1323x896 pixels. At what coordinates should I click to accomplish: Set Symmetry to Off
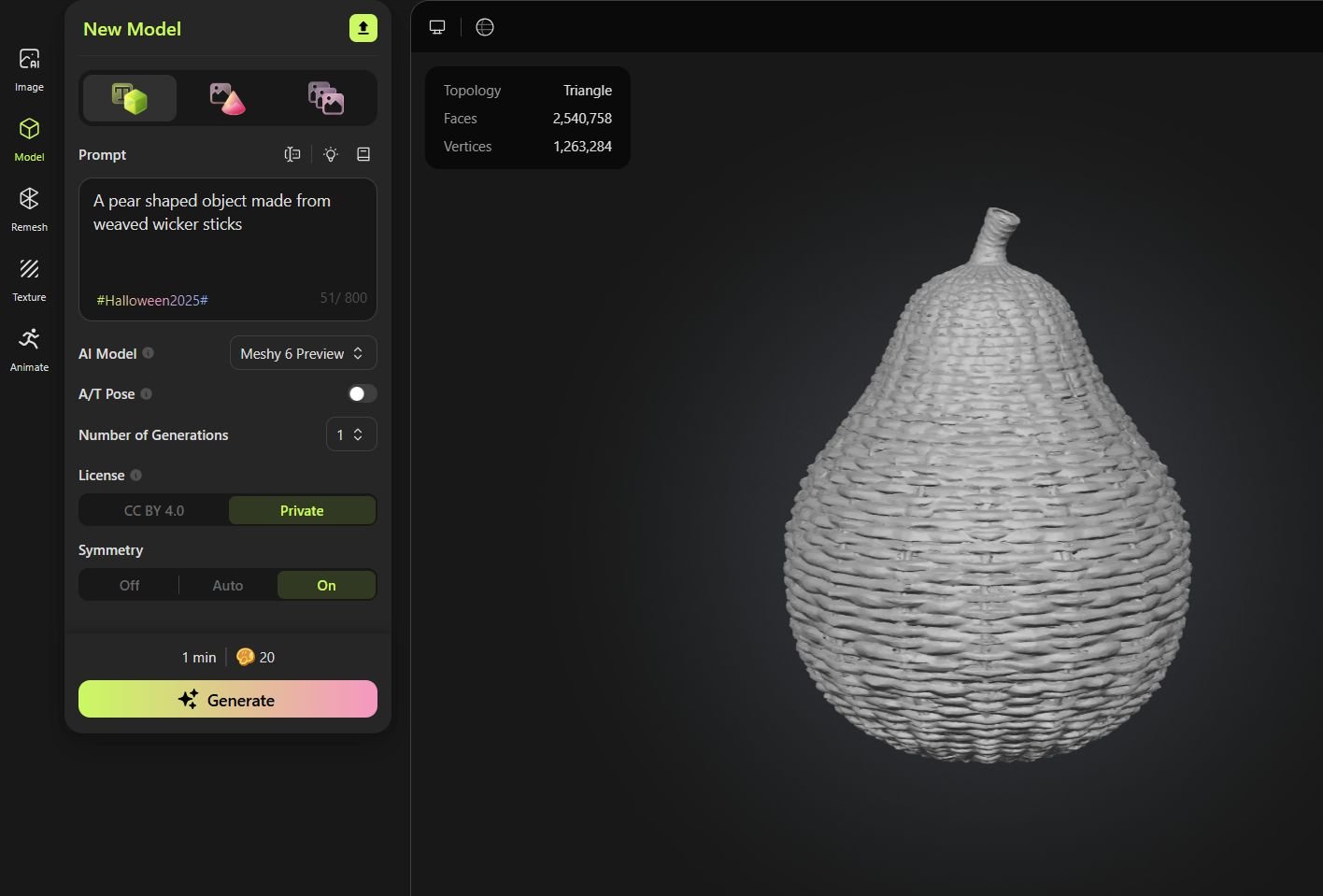point(129,586)
